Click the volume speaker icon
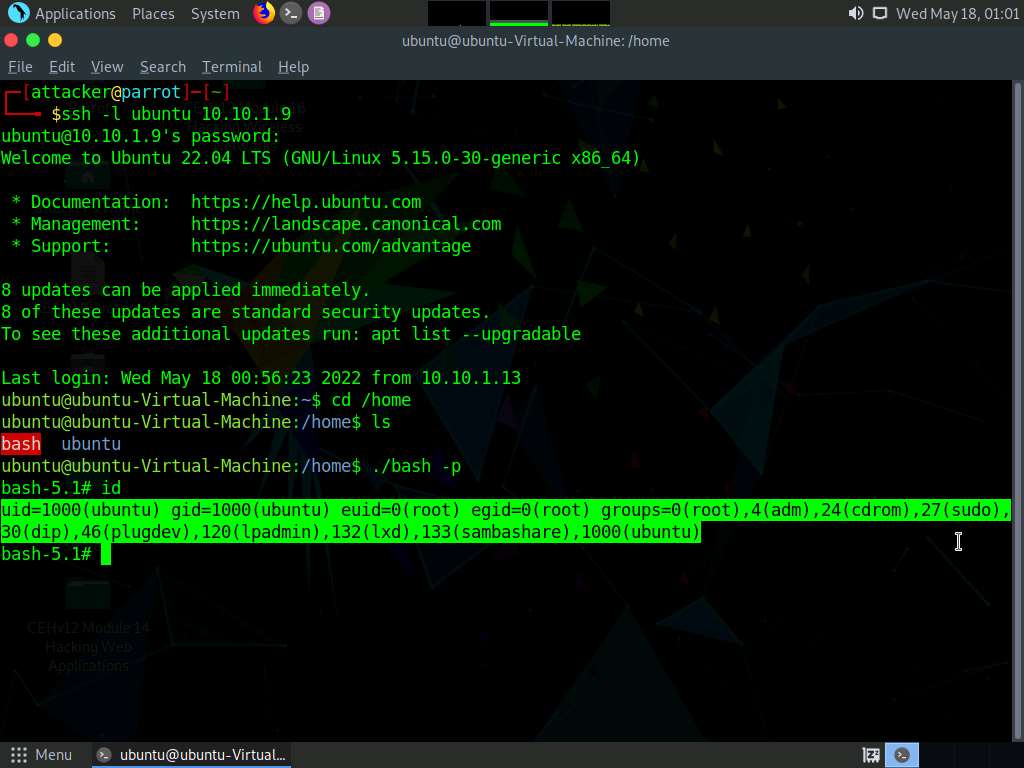The height and width of the screenshot is (768, 1024). [855, 13]
